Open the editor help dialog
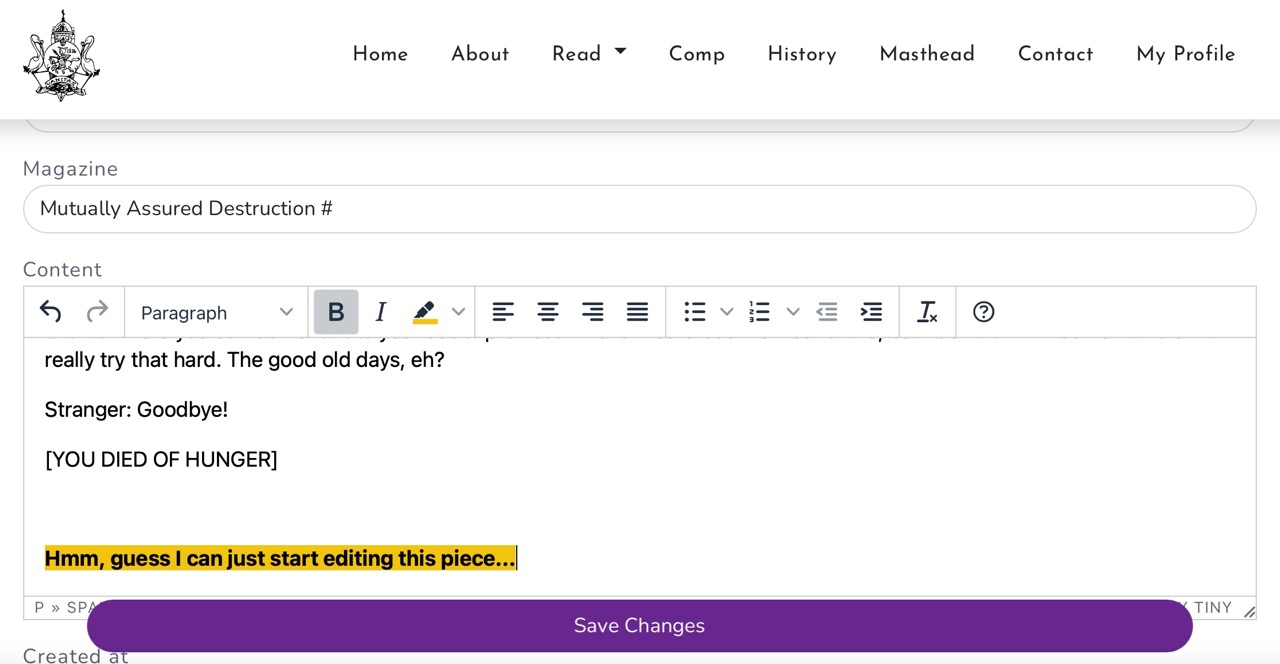The image size is (1280, 664). (x=983, y=312)
